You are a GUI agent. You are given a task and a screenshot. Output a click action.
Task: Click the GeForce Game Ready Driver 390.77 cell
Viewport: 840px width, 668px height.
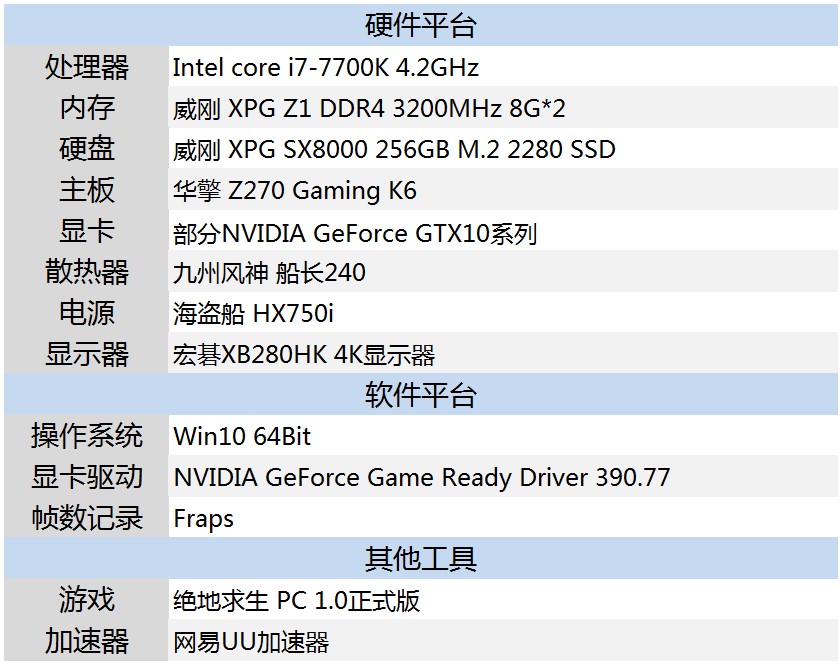tap(421, 477)
